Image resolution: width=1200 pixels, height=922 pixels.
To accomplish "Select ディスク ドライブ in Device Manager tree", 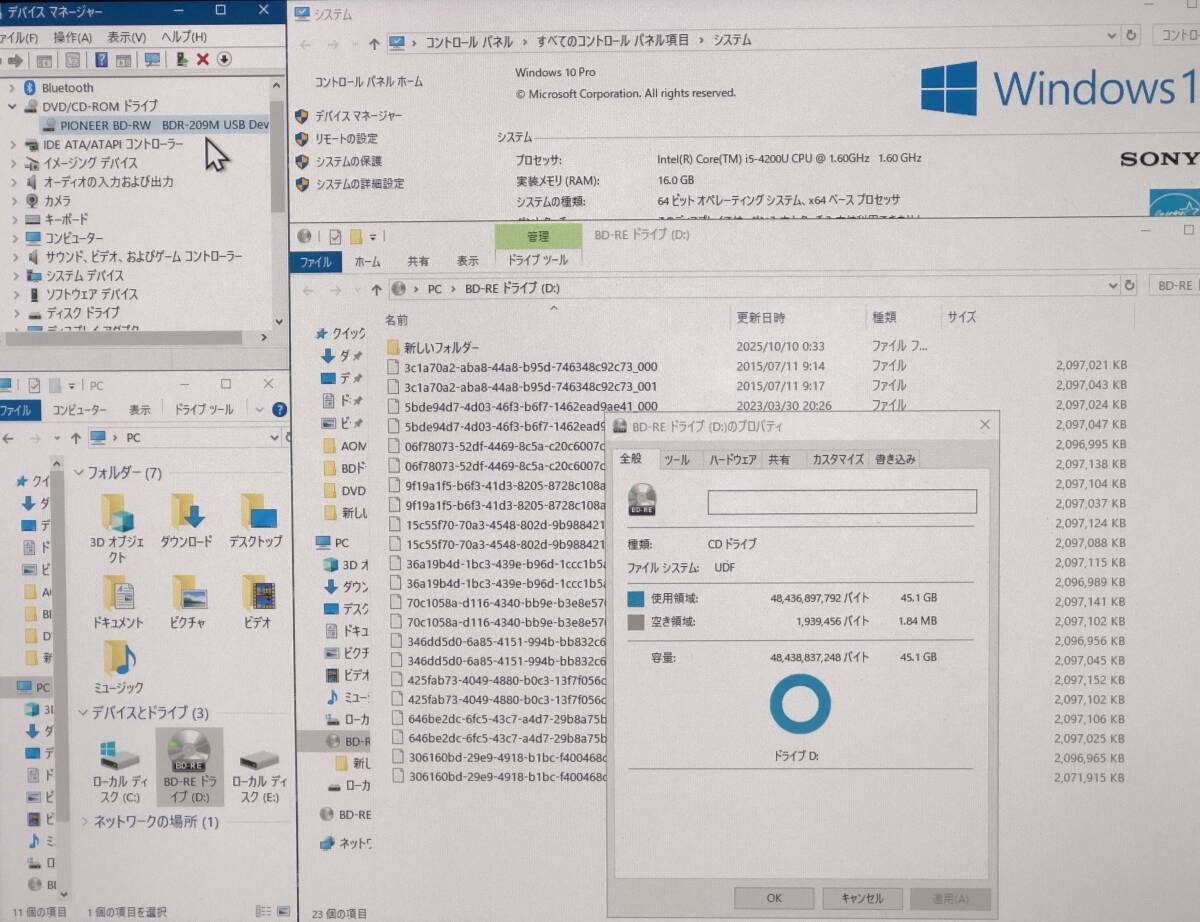I will [x=82, y=313].
